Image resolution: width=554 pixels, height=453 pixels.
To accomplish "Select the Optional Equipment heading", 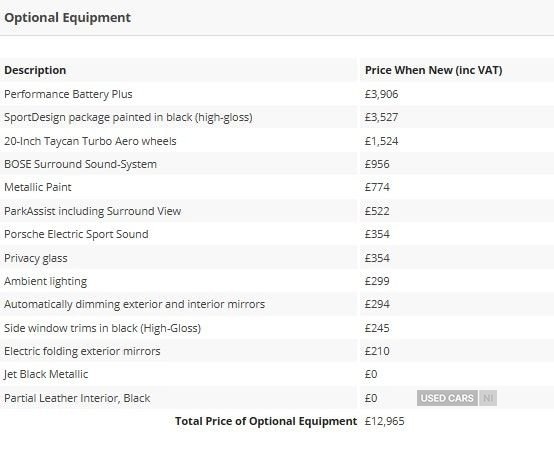I will pyautogui.click(x=67, y=17).
